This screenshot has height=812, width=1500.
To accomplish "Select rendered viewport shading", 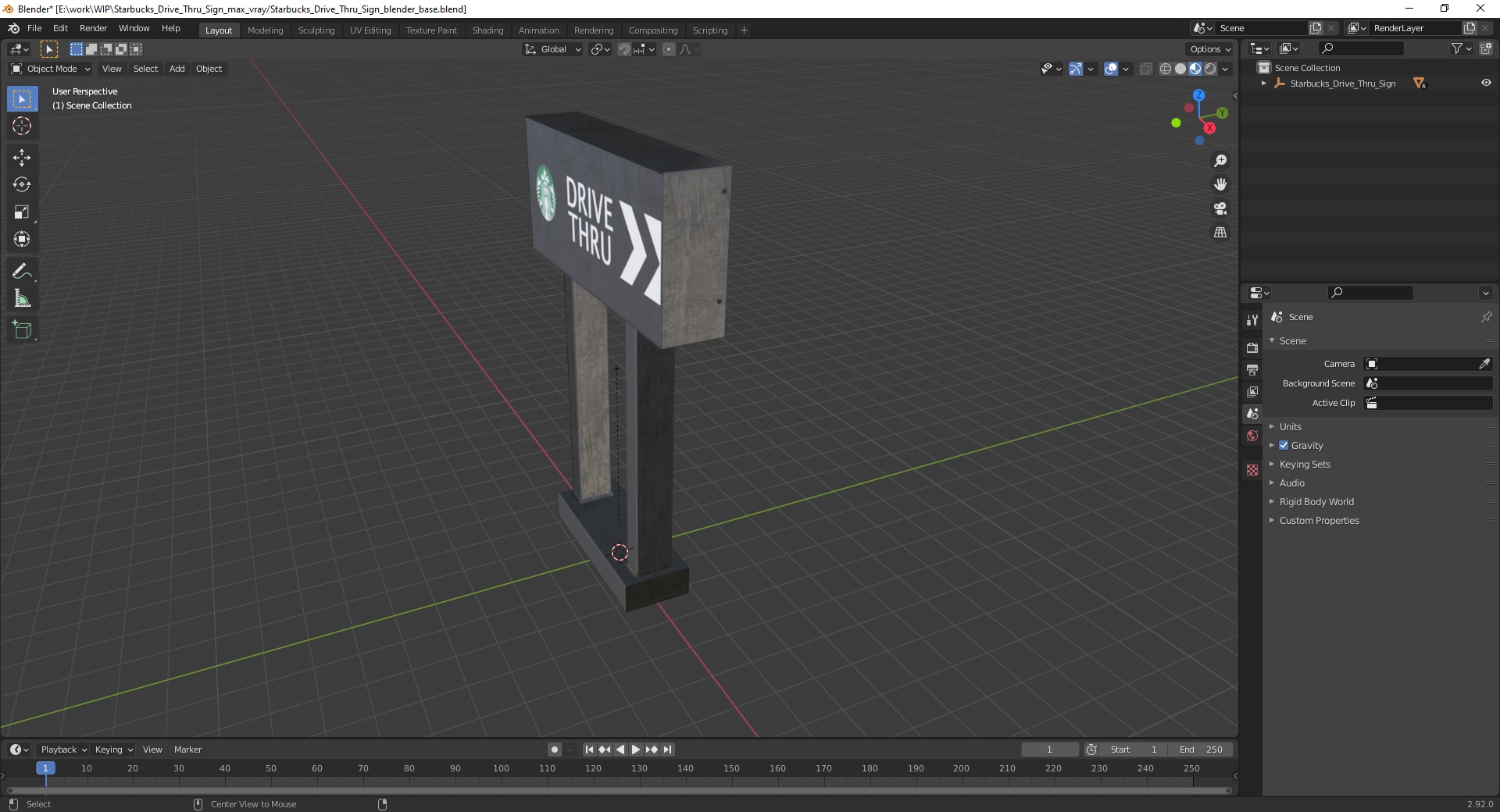I will pos(1210,69).
